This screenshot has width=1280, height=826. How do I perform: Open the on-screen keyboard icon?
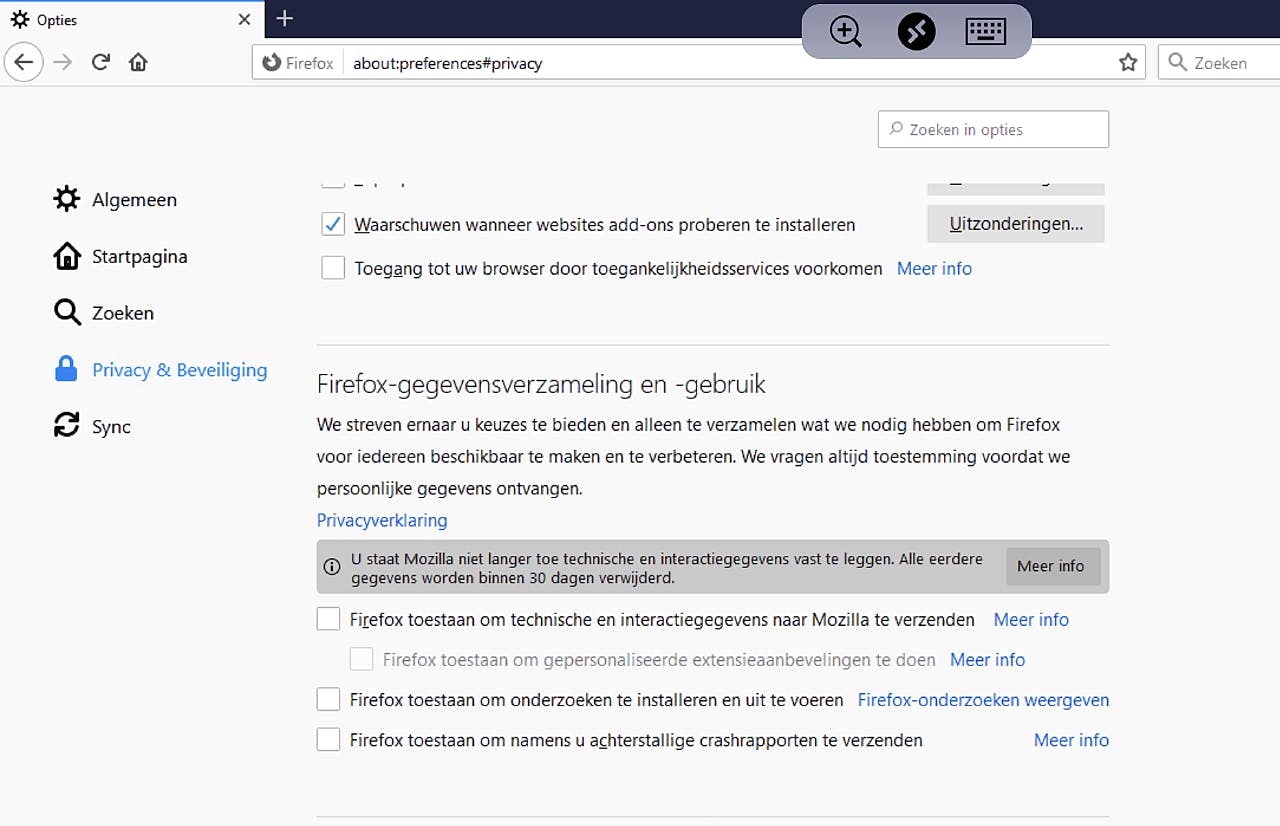985,32
